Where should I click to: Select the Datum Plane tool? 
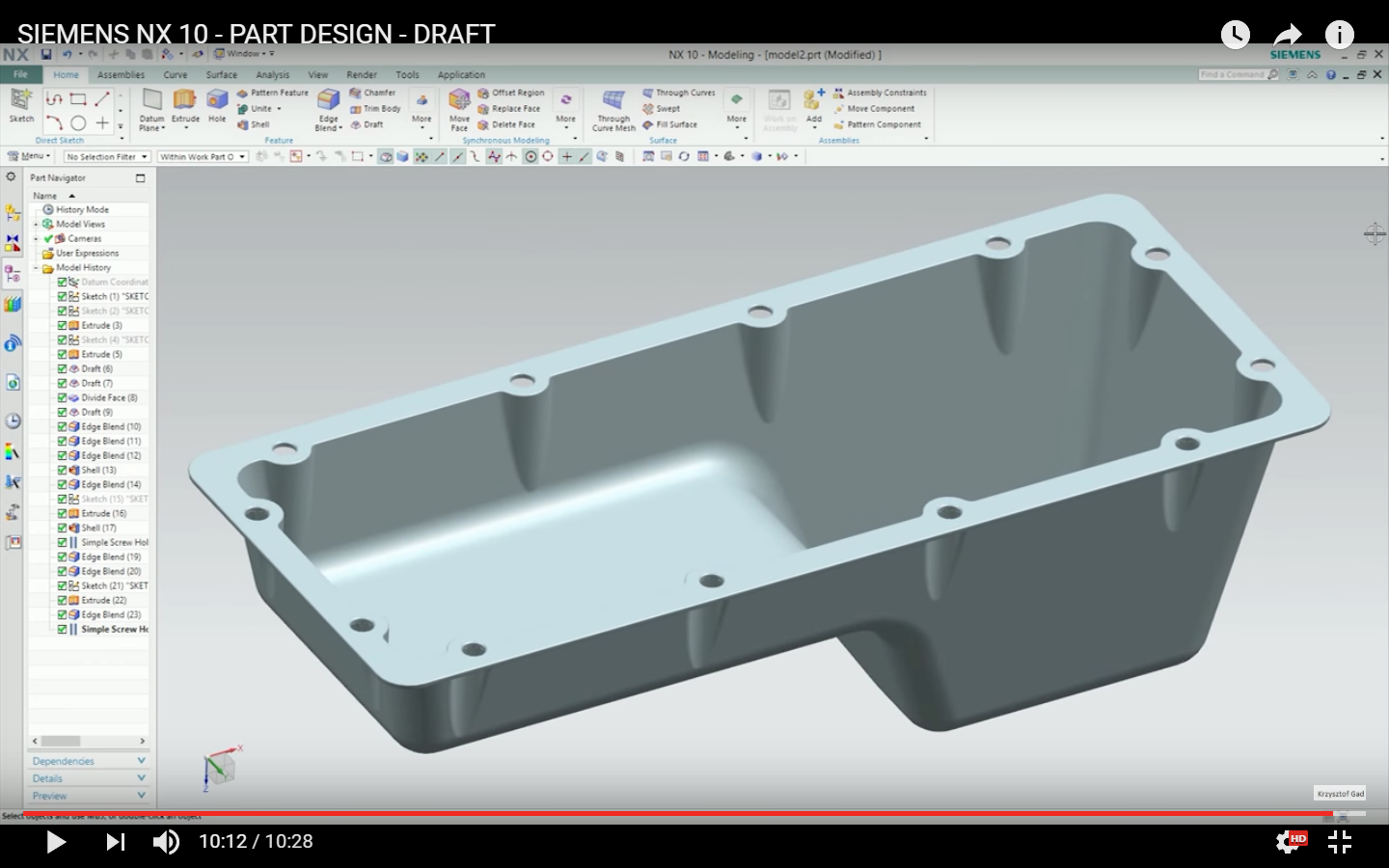pos(151,109)
